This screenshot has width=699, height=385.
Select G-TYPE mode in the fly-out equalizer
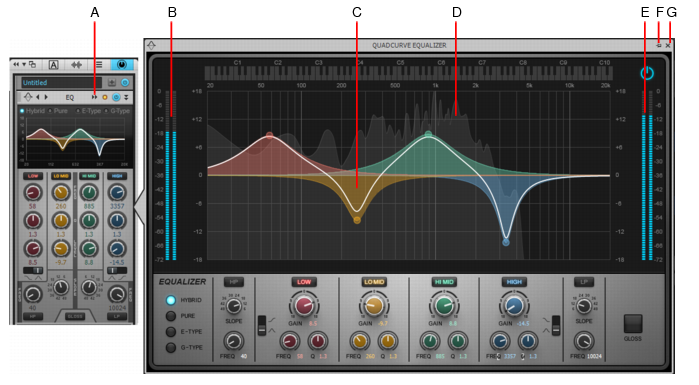click(x=171, y=348)
